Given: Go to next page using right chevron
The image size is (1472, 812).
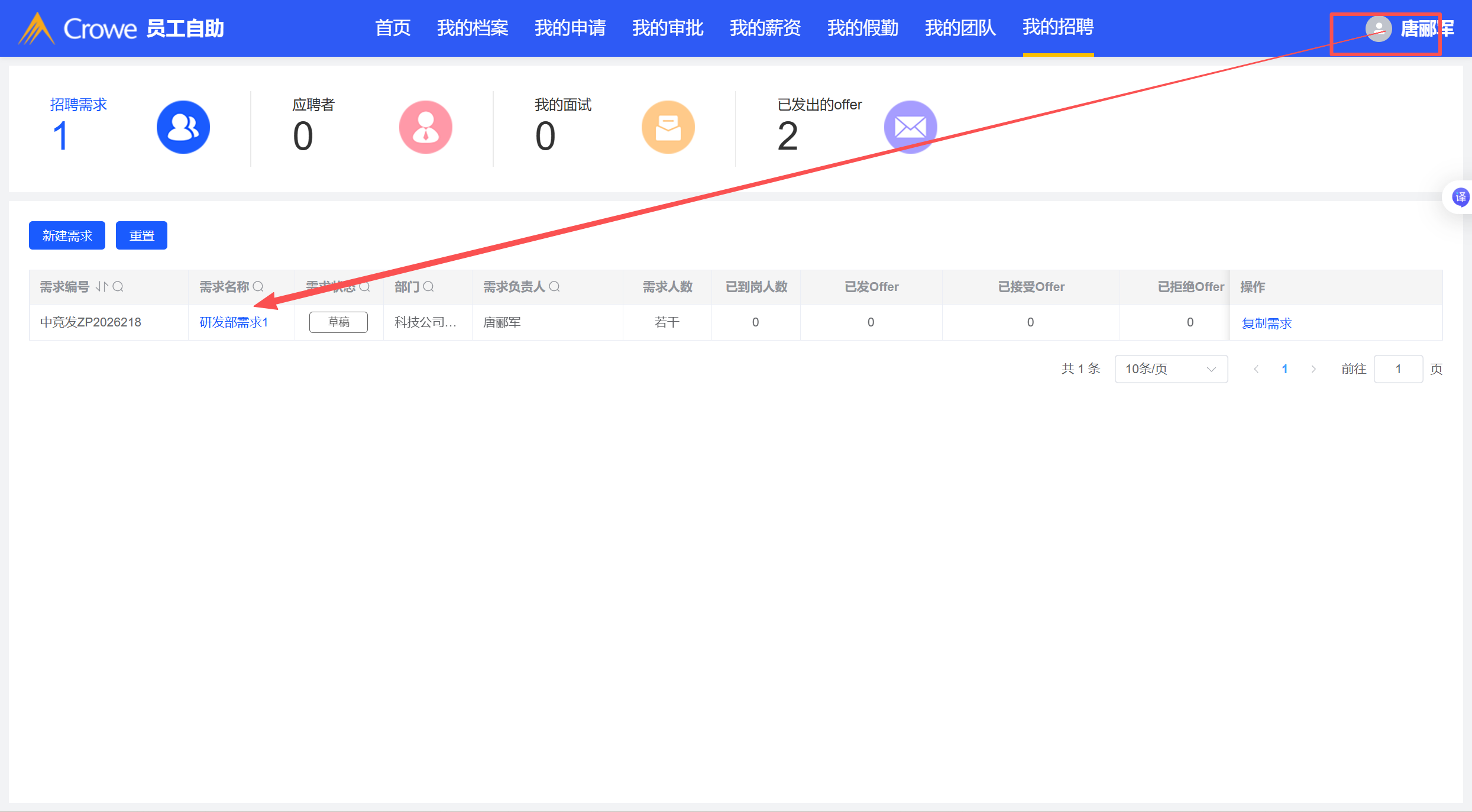Looking at the screenshot, I should [1314, 369].
